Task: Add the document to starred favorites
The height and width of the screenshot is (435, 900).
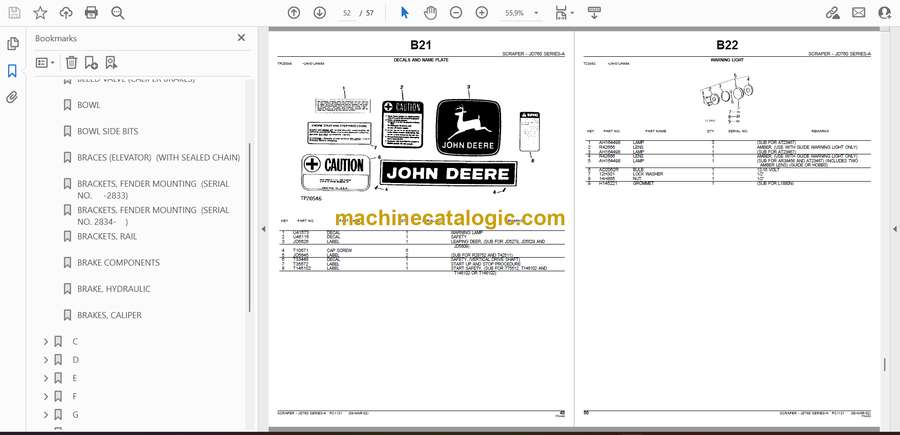Action: tap(40, 13)
